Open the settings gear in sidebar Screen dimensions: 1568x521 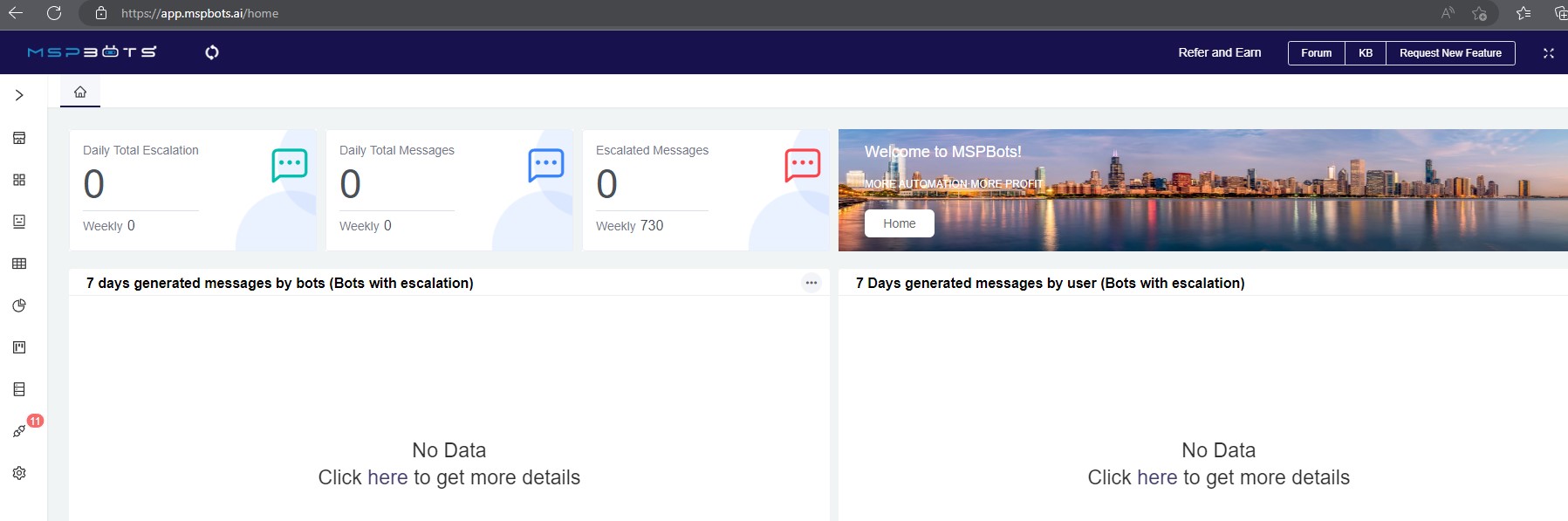(19, 473)
